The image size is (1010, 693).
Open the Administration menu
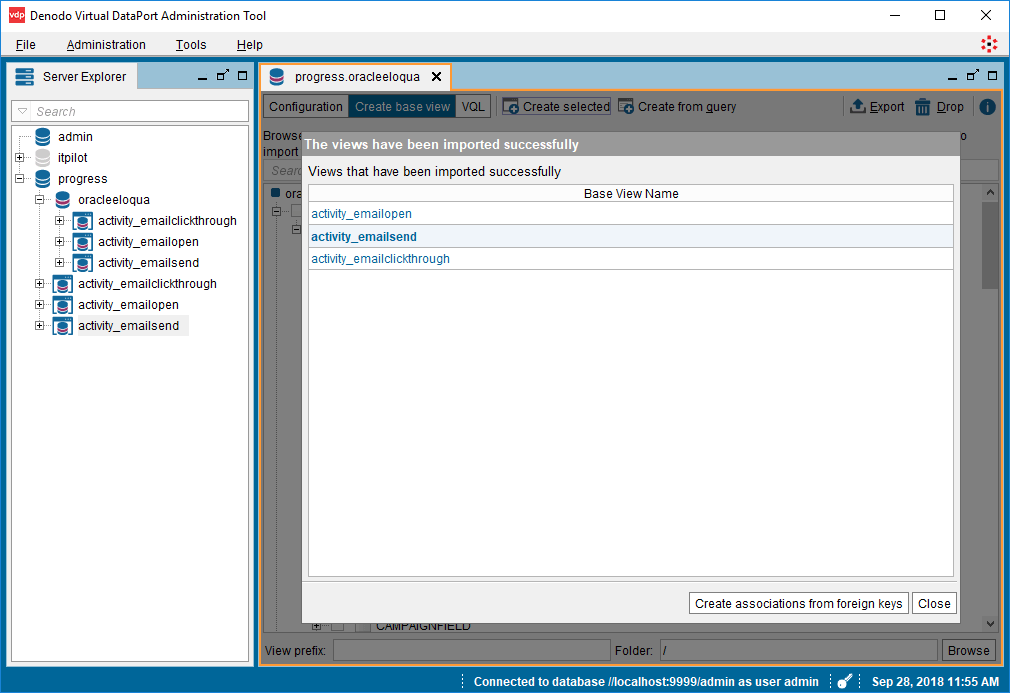click(x=106, y=44)
